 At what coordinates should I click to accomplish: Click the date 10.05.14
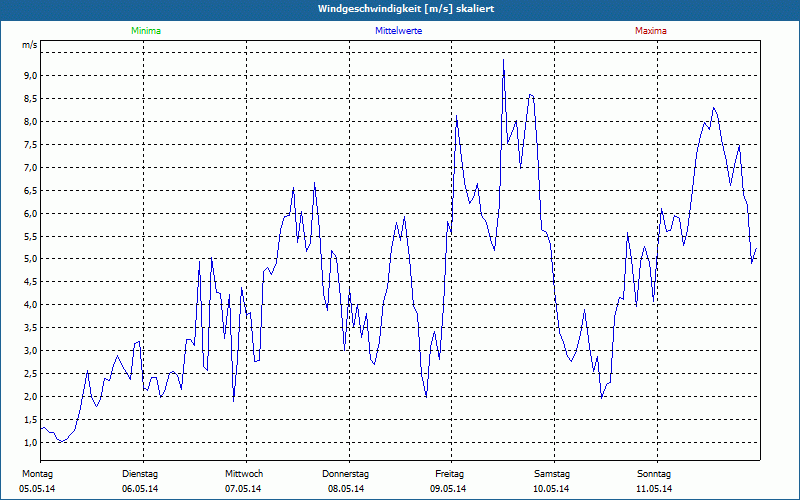551,489
